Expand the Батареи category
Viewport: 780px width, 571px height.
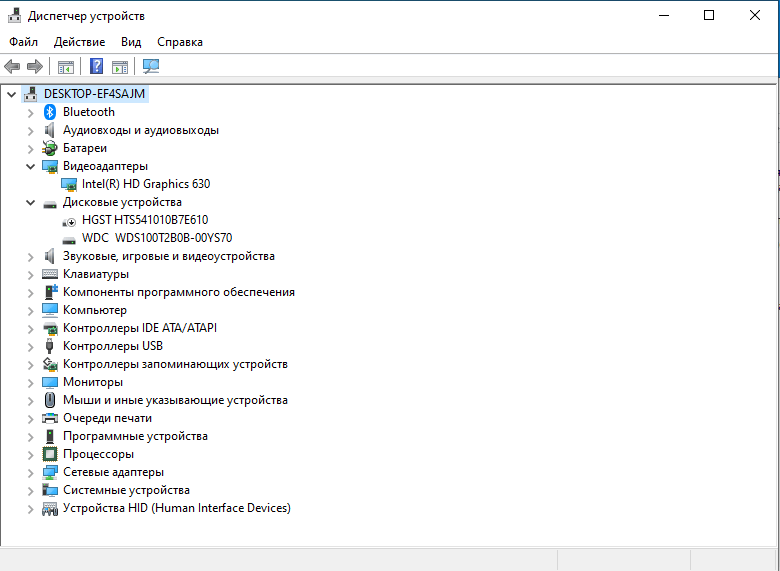click(x=30, y=149)
